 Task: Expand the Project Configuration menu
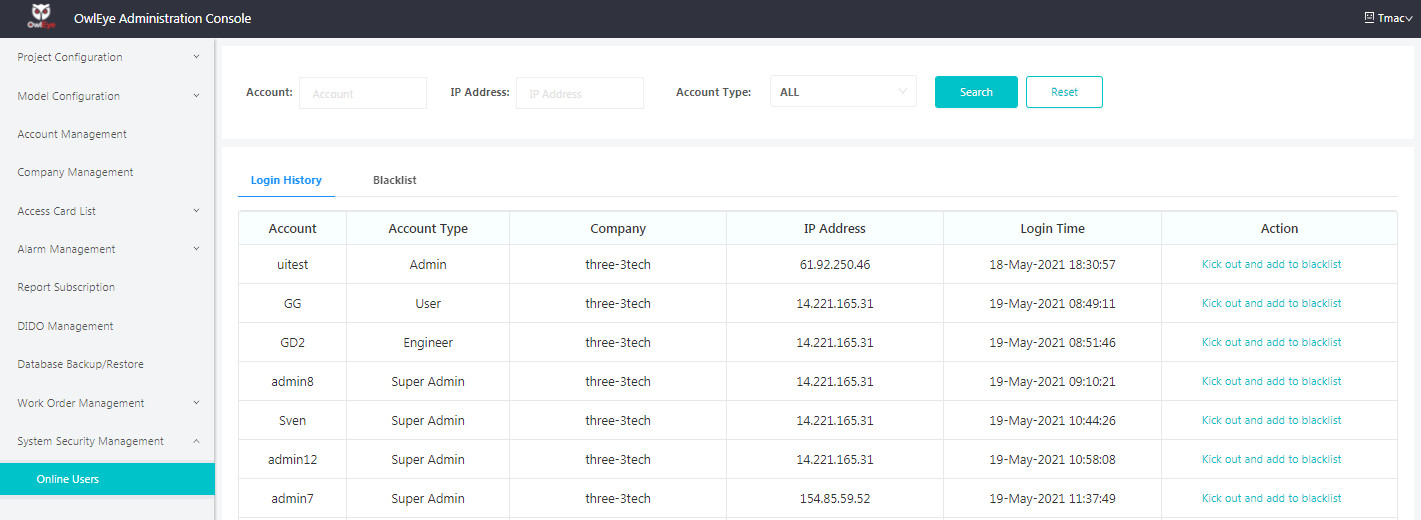click(x=107, y=57)
